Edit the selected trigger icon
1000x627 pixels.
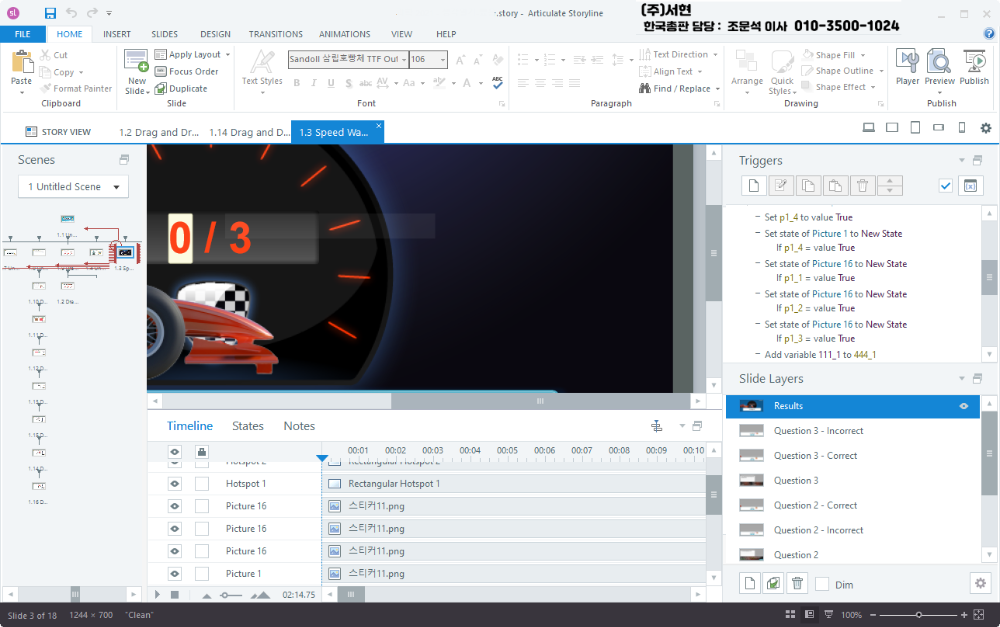[781, 186]
